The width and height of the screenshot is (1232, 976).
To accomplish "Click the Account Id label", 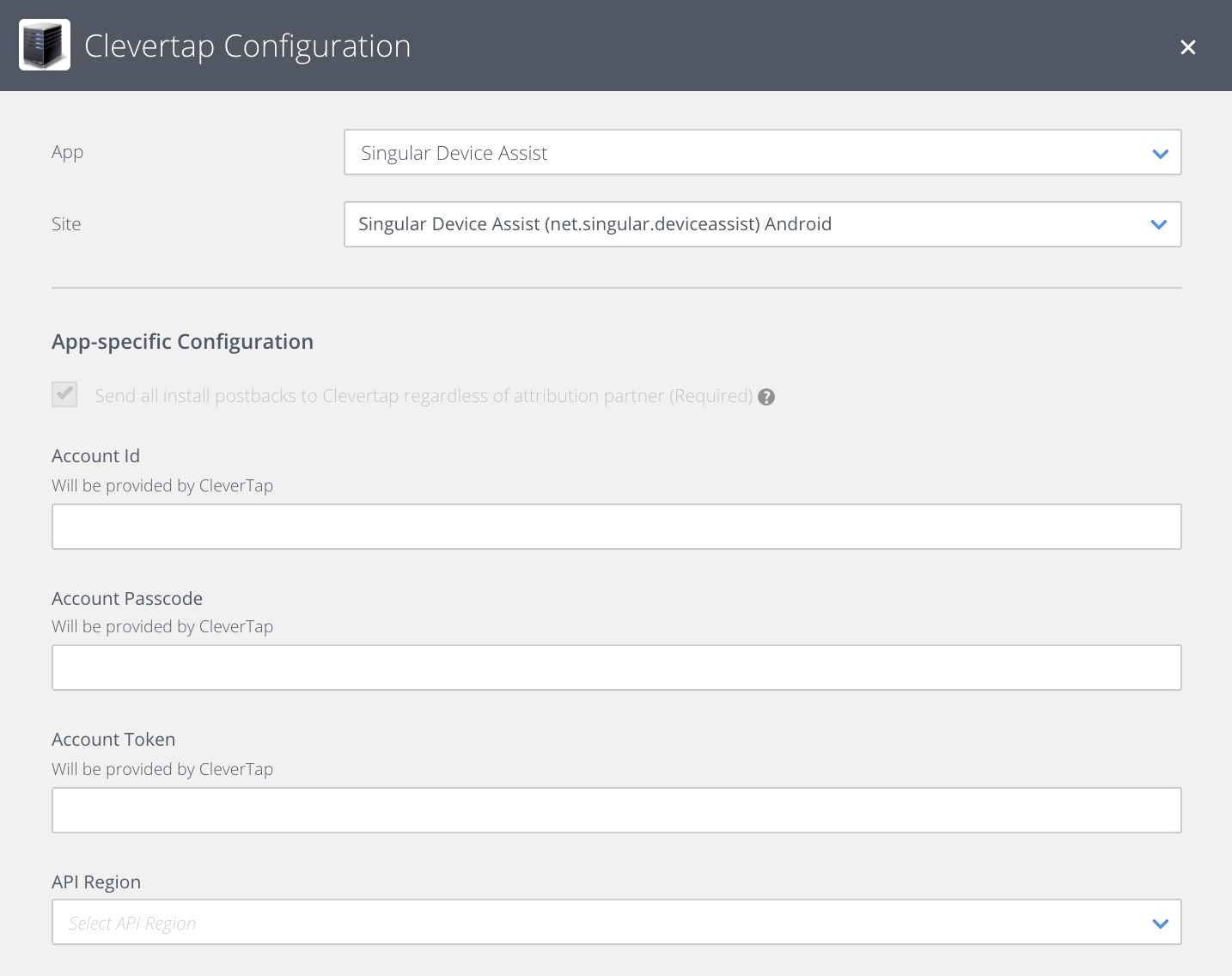I will (x=95, y=455).
